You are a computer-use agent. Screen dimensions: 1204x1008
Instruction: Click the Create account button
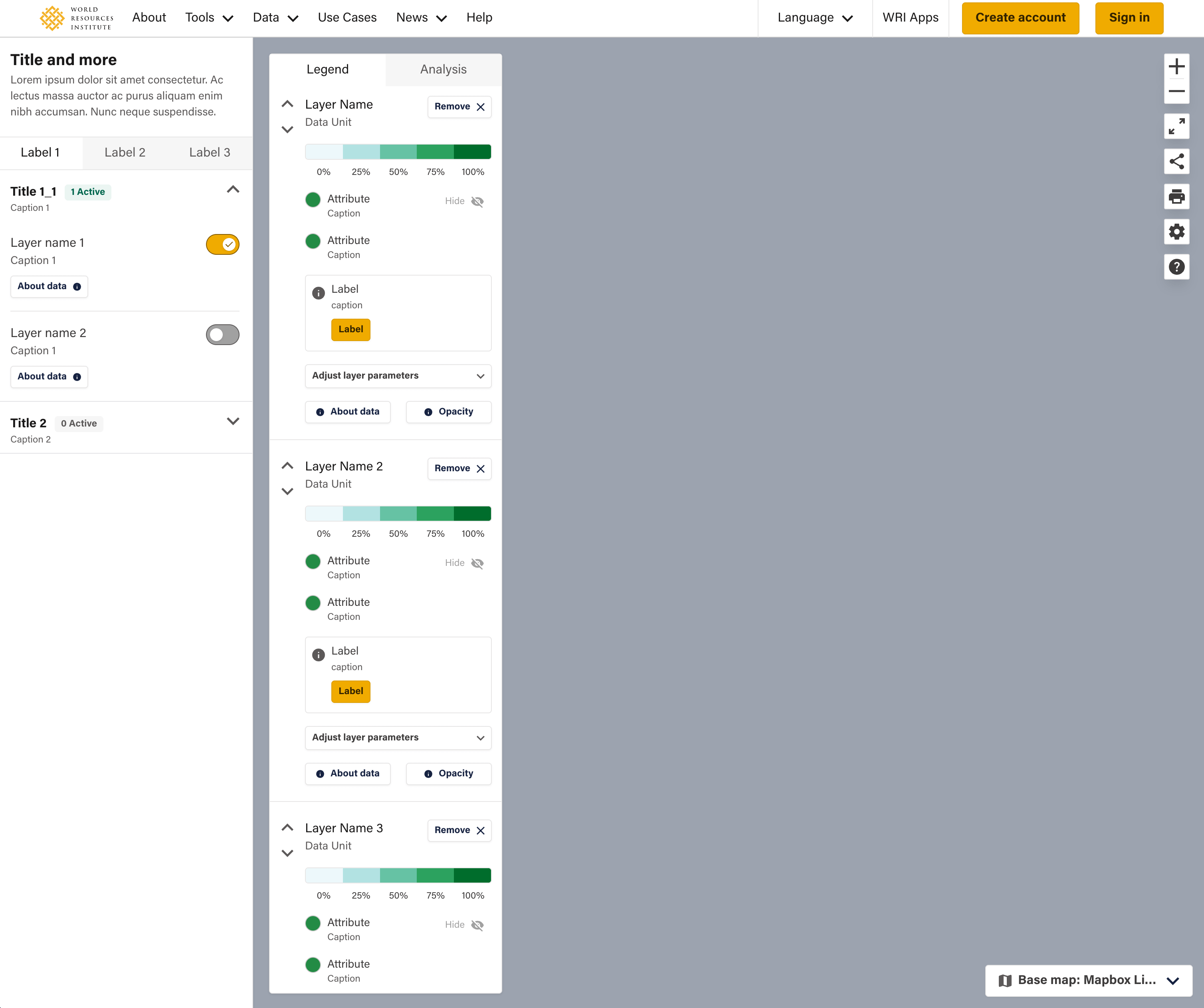pos(1020,18)
